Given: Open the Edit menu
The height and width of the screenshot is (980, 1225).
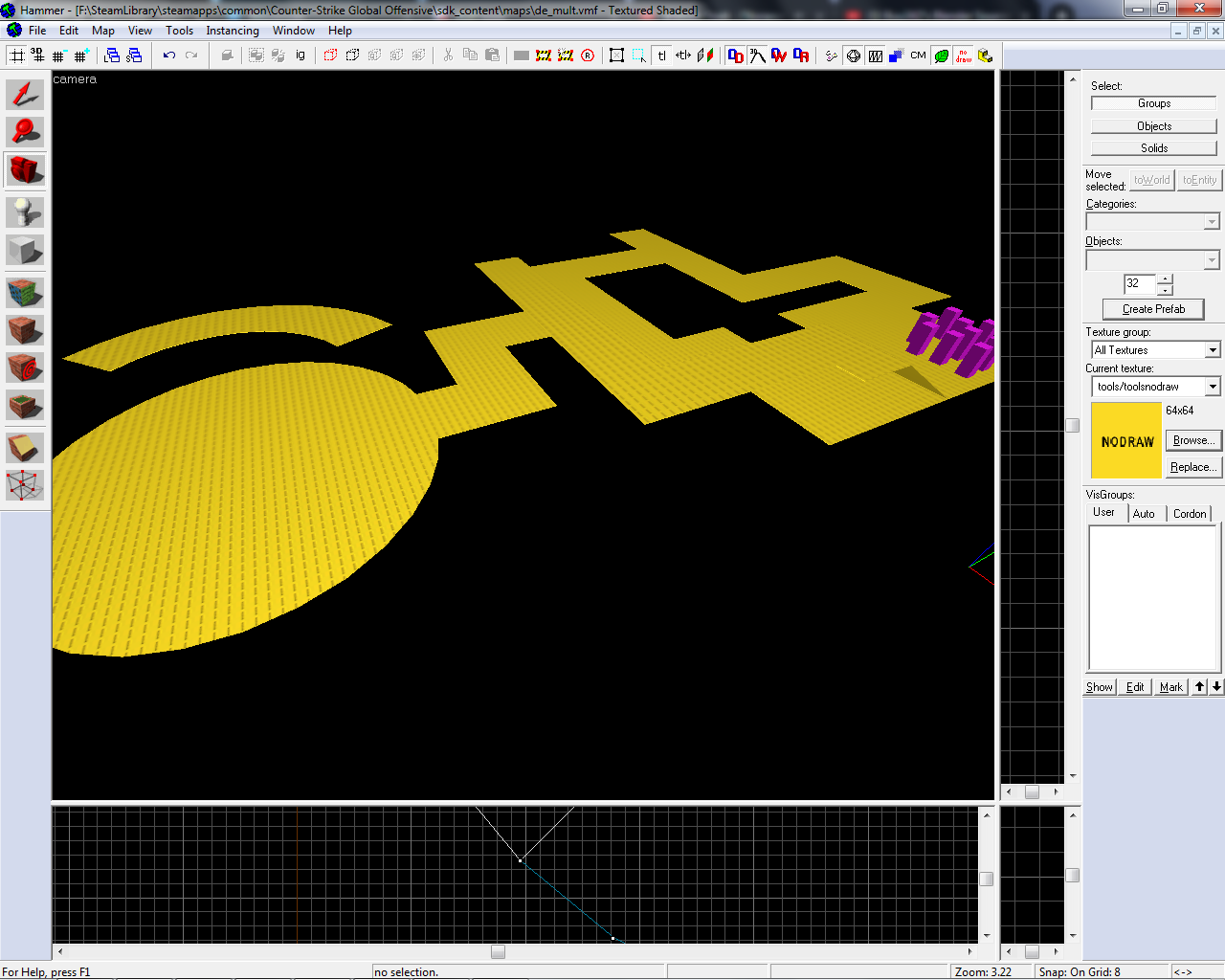Looking at the screenshot, I should click(69, 31).
